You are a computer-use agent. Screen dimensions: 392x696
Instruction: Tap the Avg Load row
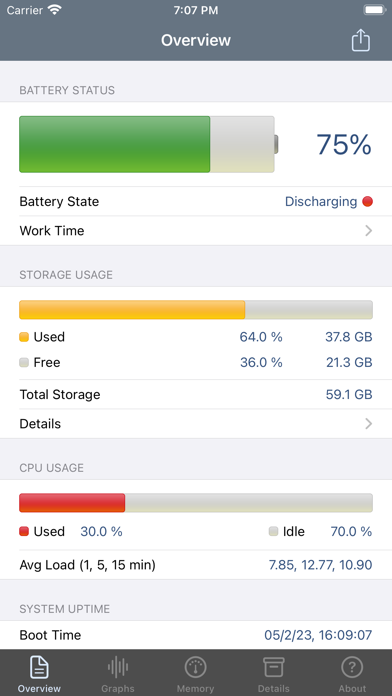click(x=196, y=565)
